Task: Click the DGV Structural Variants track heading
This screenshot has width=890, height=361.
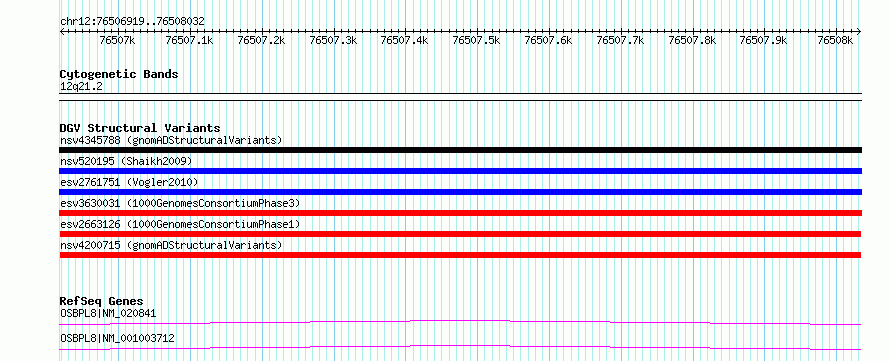Action: click(x=140, y=128)
